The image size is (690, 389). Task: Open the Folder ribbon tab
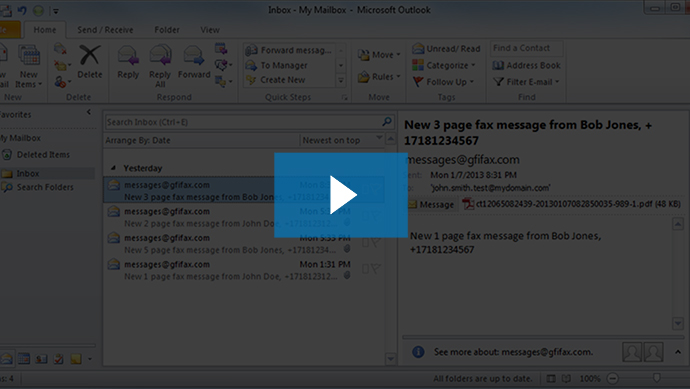click(167, 30)
